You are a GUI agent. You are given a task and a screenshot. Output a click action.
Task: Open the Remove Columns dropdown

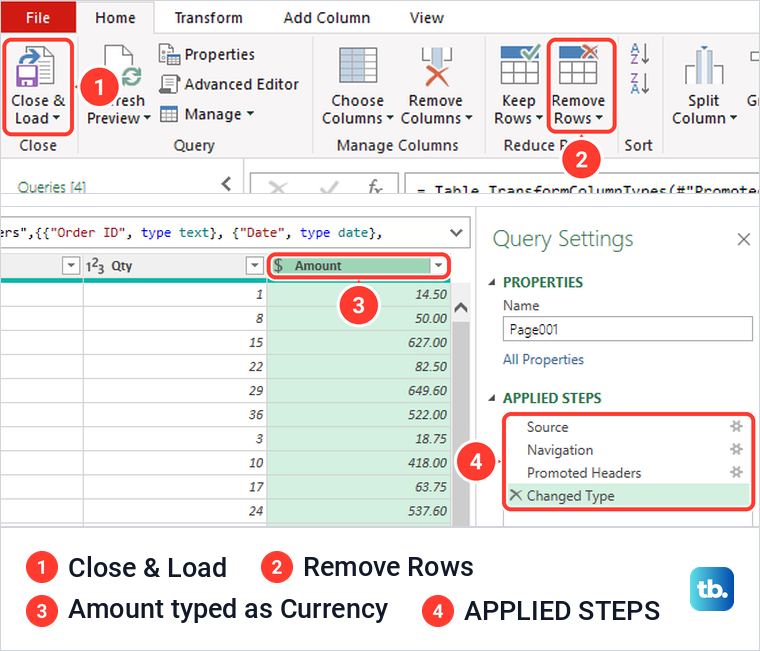pos(469,118)
